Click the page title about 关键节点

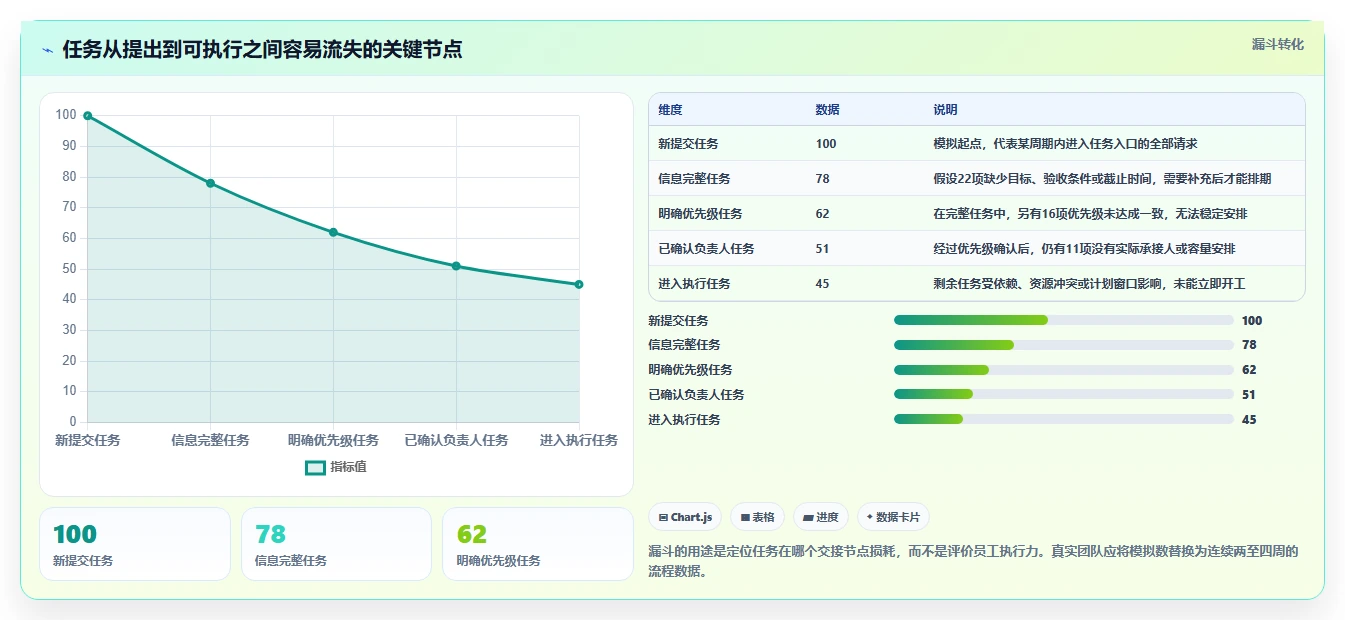pos(262,50)
